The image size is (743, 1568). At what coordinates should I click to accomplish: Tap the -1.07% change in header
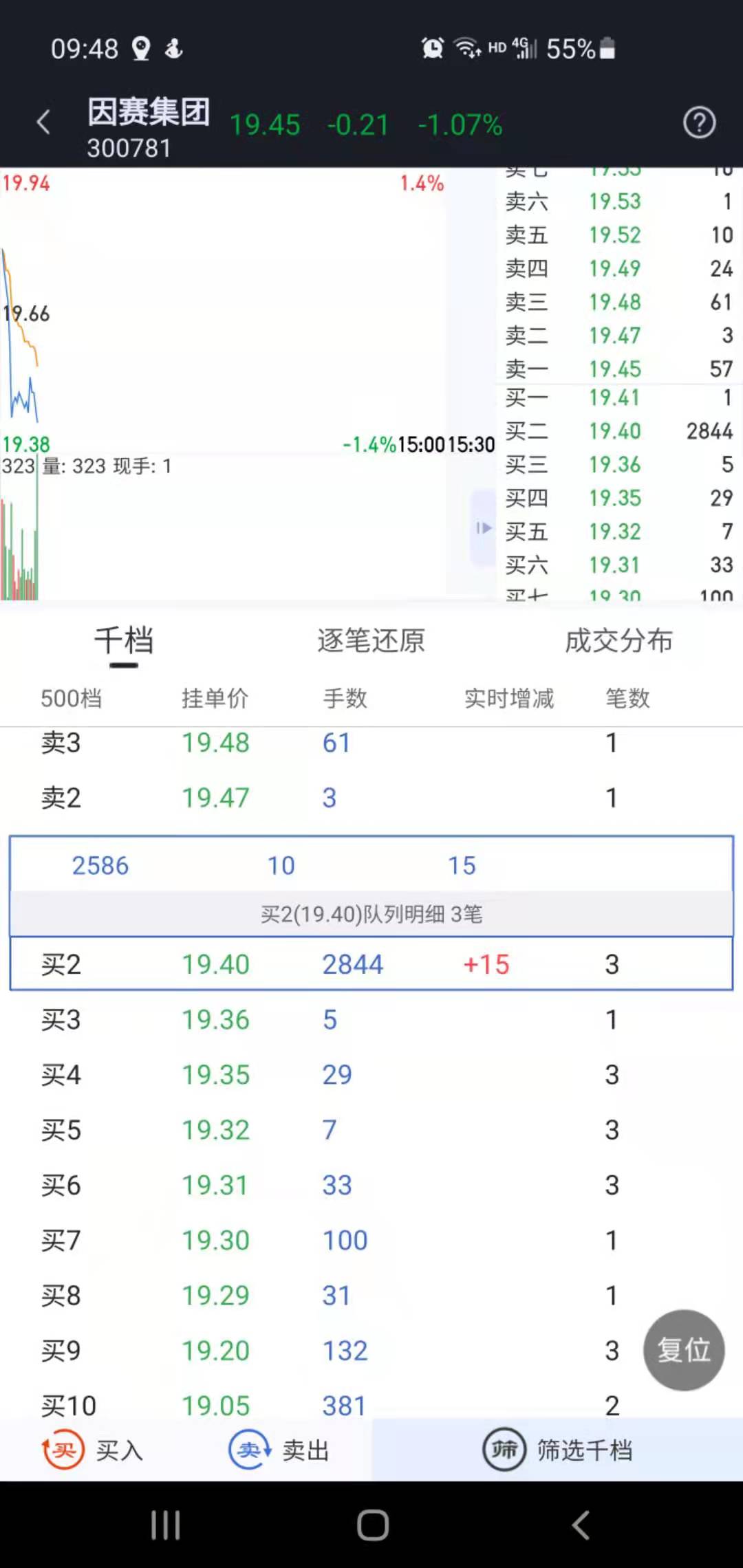tap(460, 125)
